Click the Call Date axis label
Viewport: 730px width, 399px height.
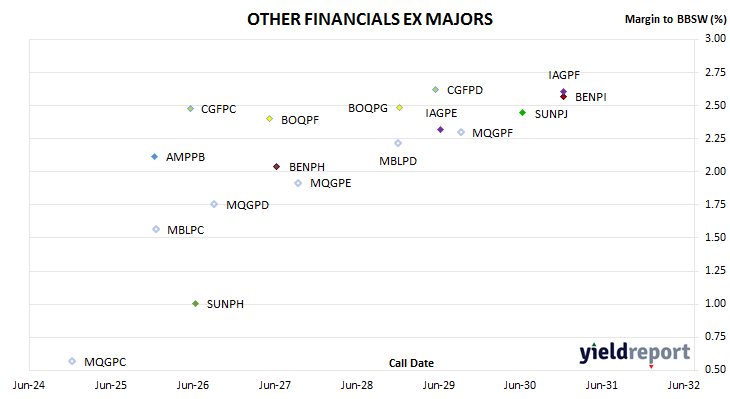411,363
